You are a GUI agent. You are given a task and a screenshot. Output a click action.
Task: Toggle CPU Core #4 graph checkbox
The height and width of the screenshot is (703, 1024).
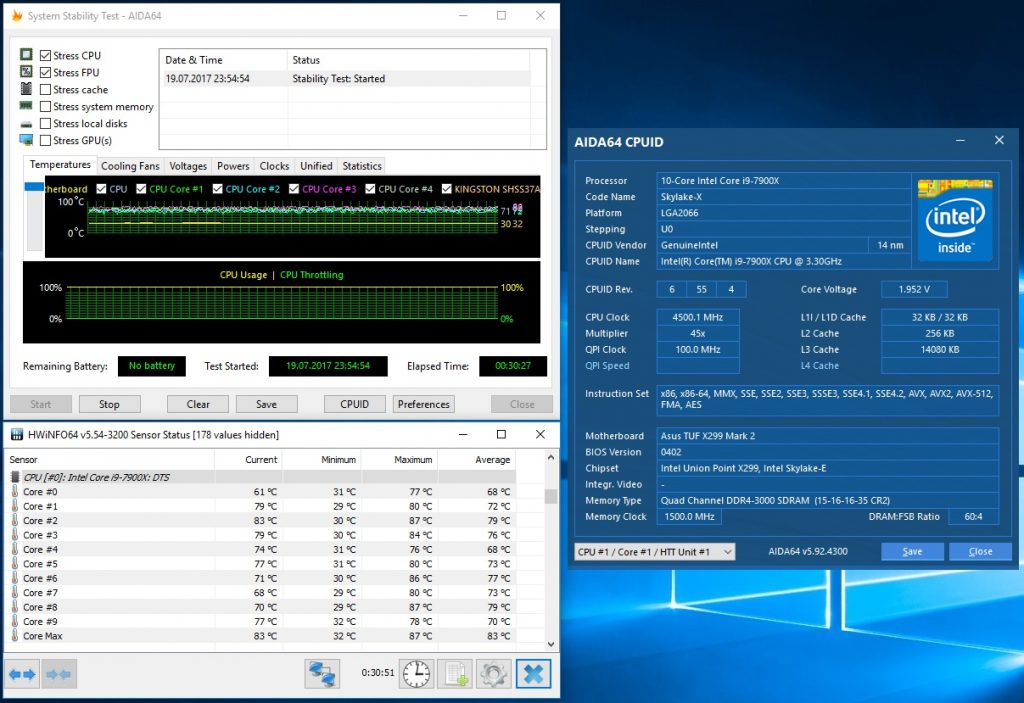pos(370,189)
